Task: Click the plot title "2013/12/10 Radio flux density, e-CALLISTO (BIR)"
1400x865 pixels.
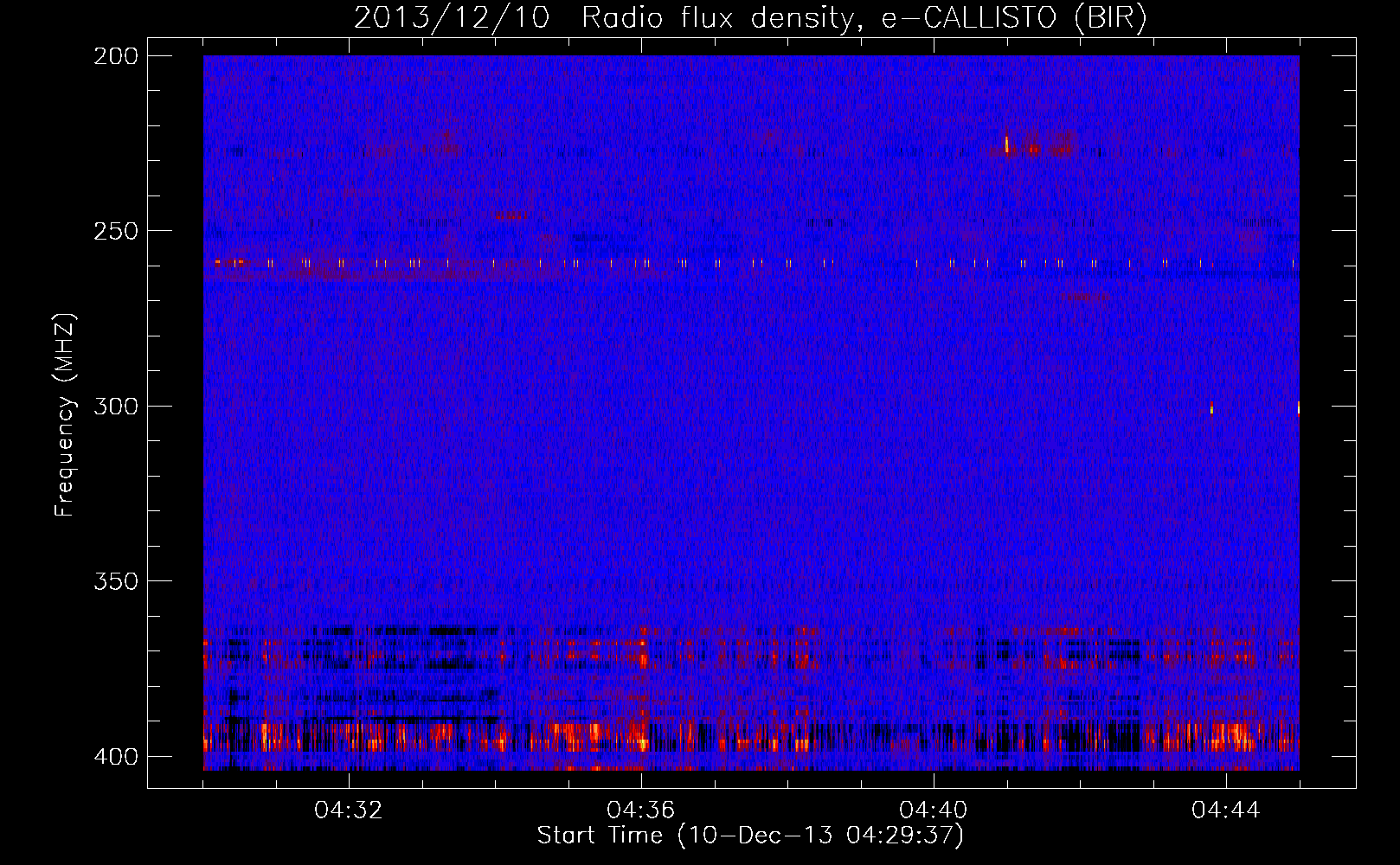Action: 750,18
